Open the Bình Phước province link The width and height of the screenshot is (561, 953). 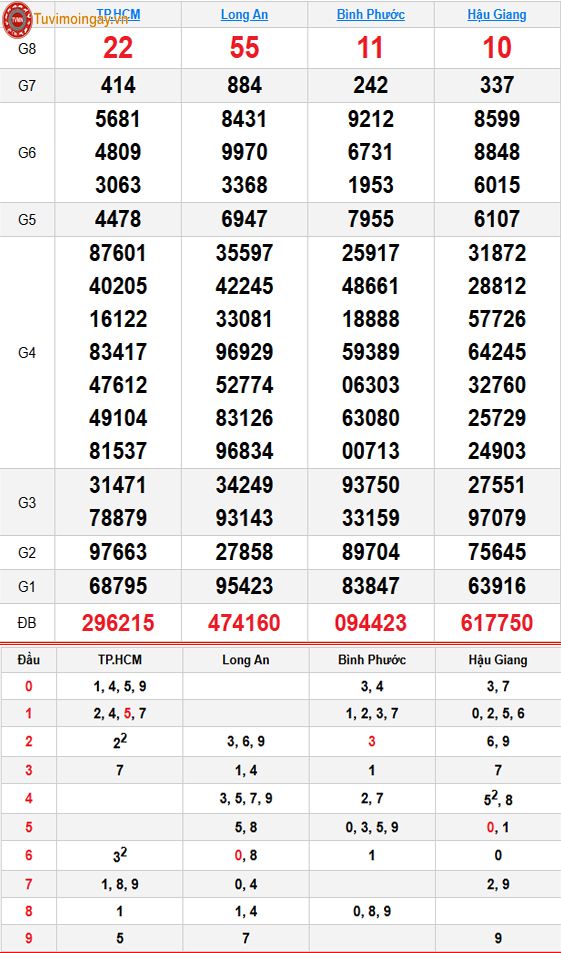tap(371, 15)
